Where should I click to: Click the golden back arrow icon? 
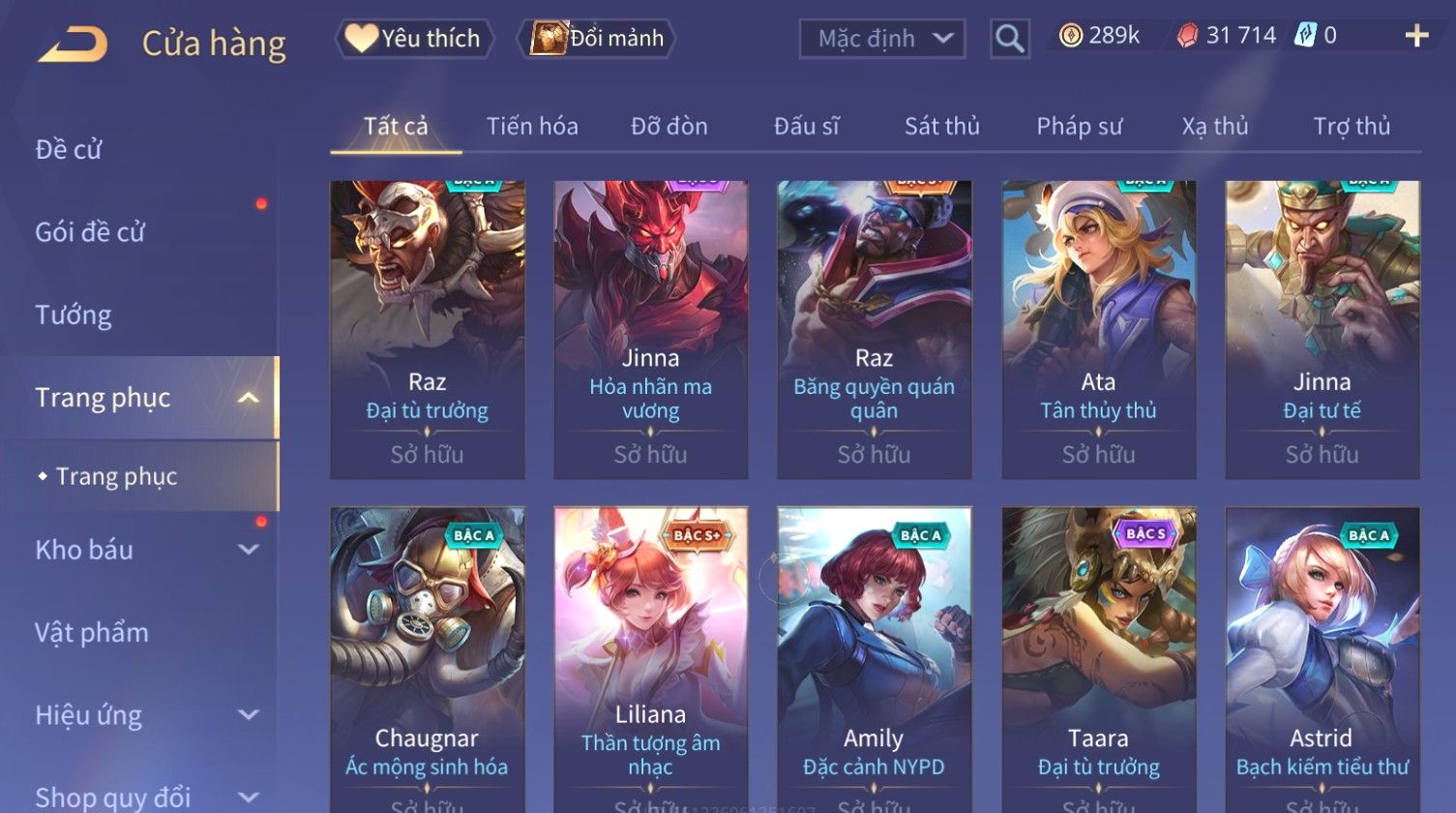tap(73, 45)
